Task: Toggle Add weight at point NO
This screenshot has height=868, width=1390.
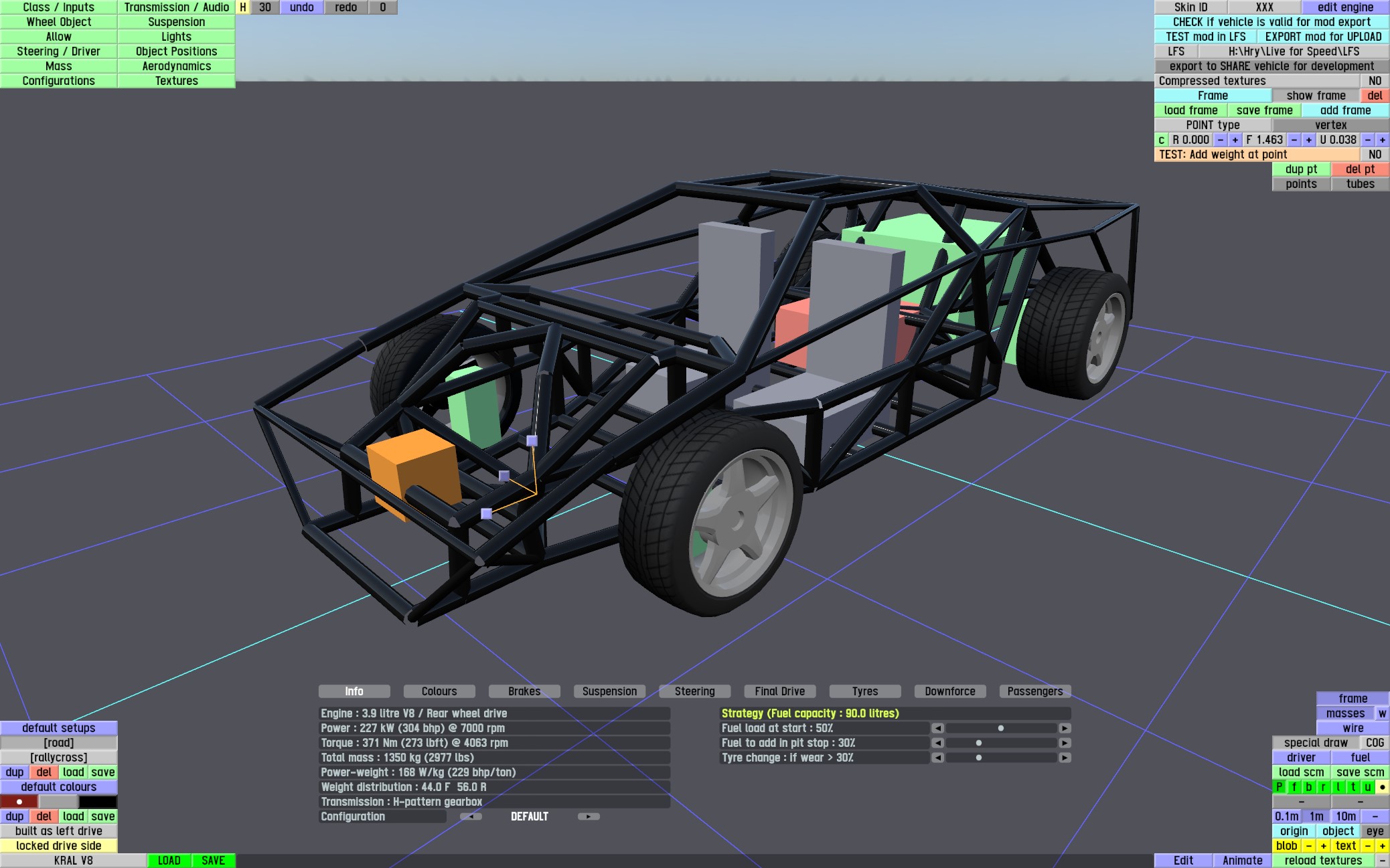Action: [x=1375, y=155]
